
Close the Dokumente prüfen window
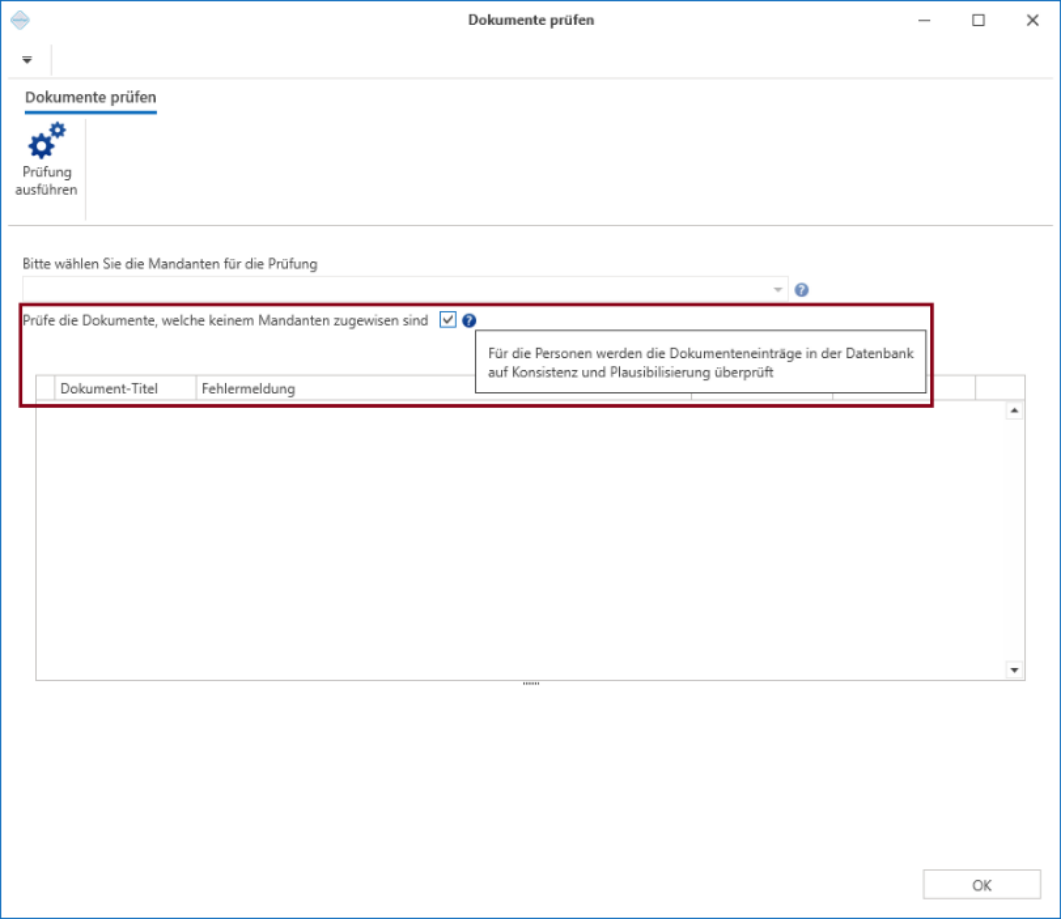tap(1032, 20)
